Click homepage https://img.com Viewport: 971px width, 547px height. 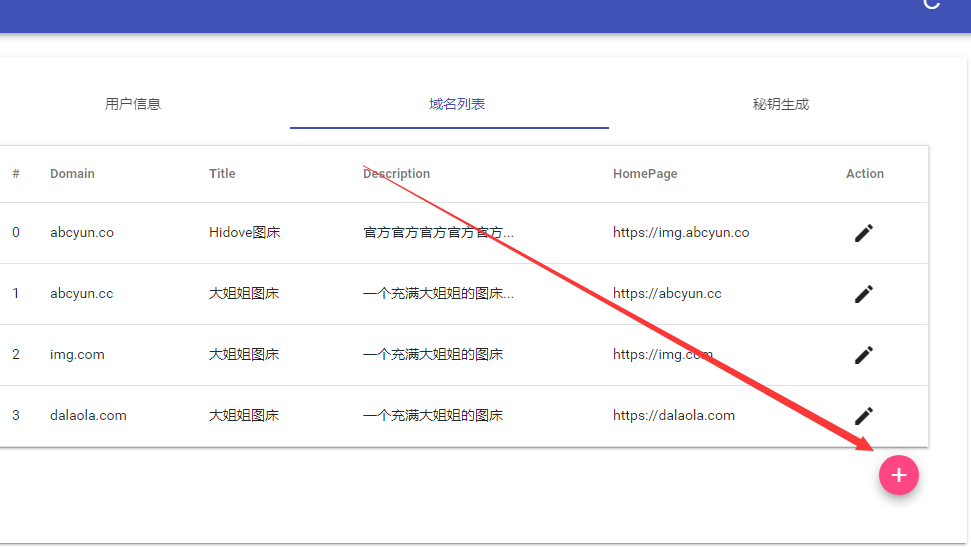(x=663, y=354)
